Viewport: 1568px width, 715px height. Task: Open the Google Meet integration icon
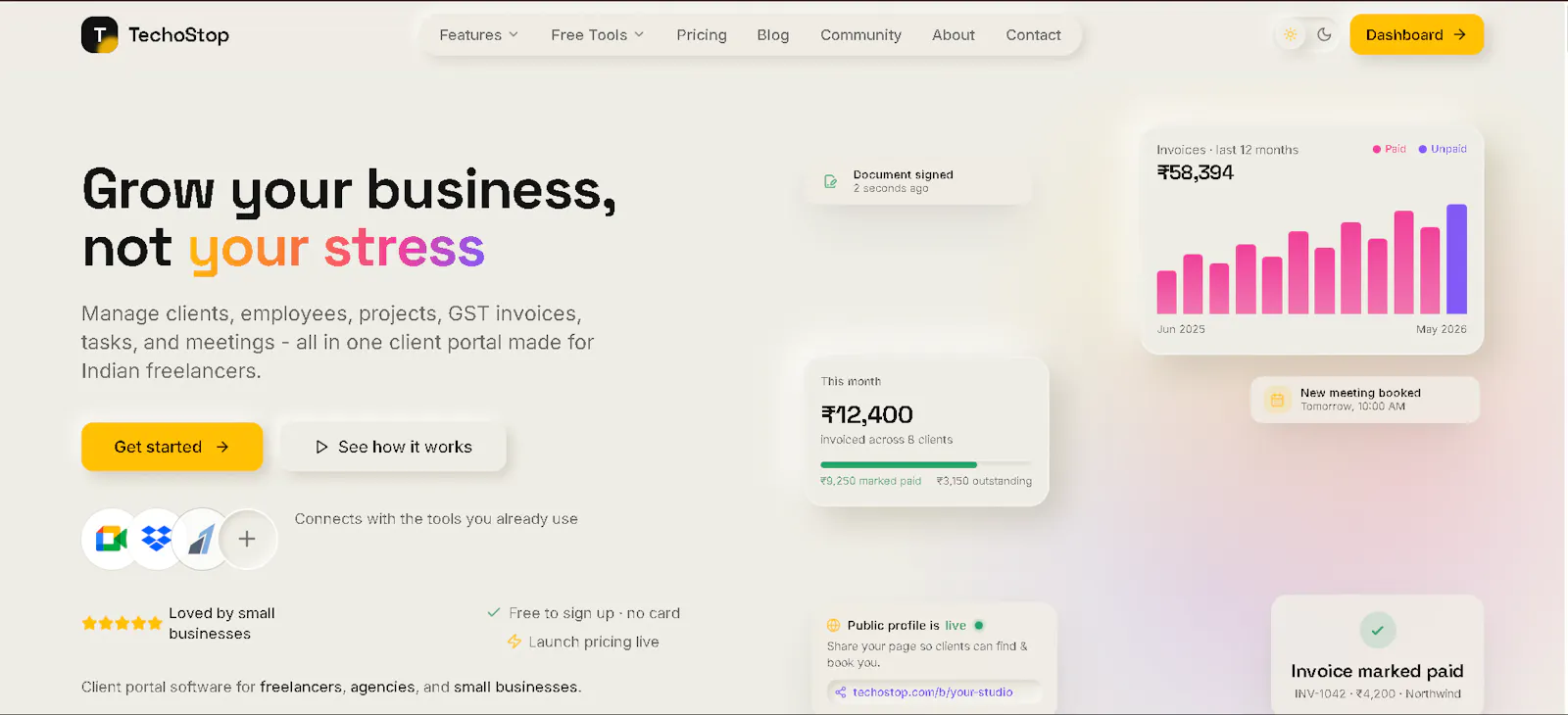pos(111,539)
